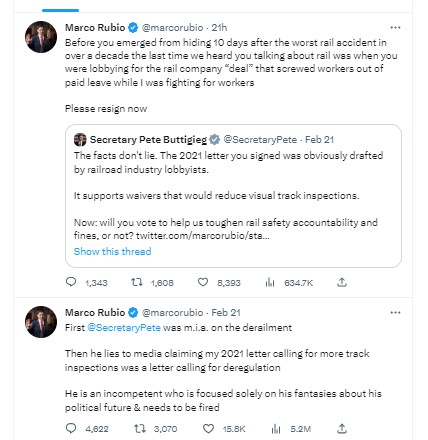The width and height of the screenshot is (428, 440).
Task: View analytics icon showing 634.7K views
Action: 270,283
